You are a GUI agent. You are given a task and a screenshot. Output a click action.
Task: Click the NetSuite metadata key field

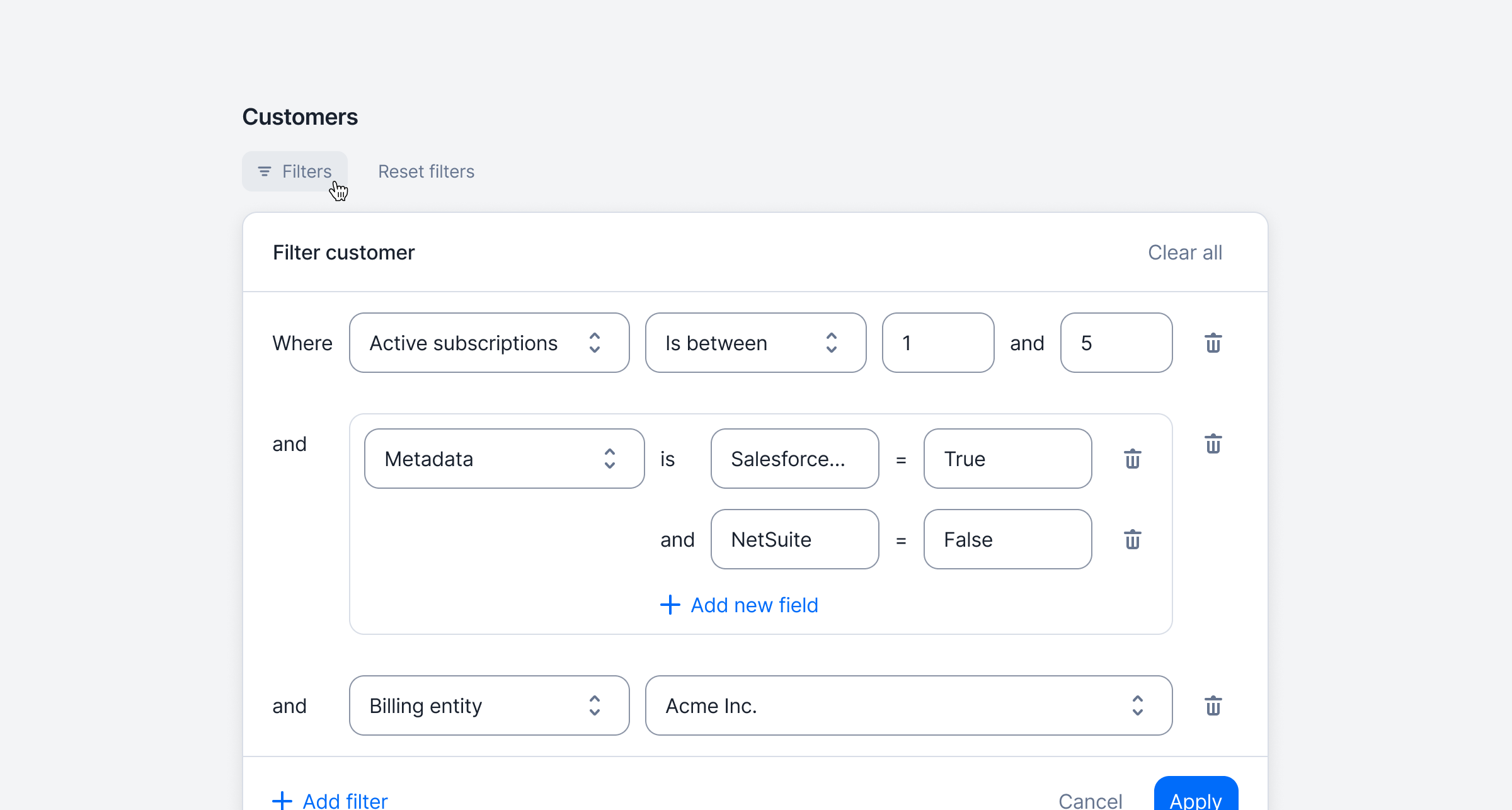point(794,540)
